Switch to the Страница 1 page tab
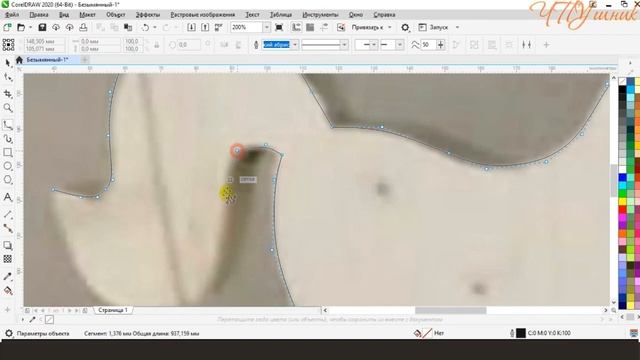Screen dimensions: 640x360 tap(113, 310)
